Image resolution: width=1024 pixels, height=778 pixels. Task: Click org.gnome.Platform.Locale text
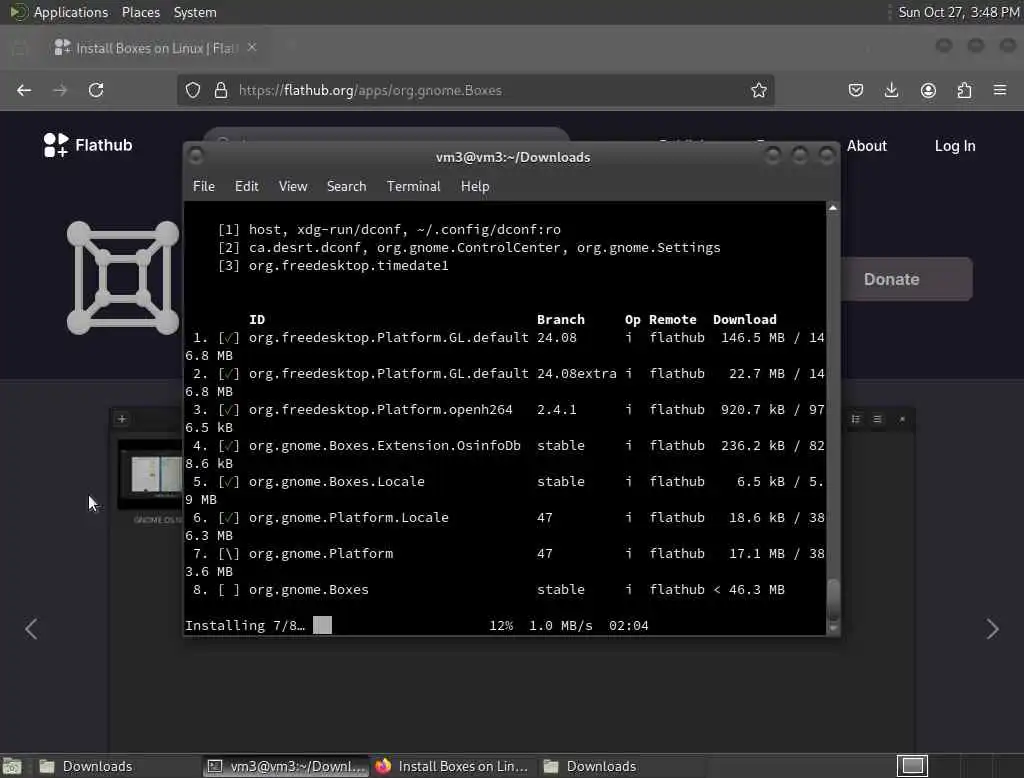348,517
